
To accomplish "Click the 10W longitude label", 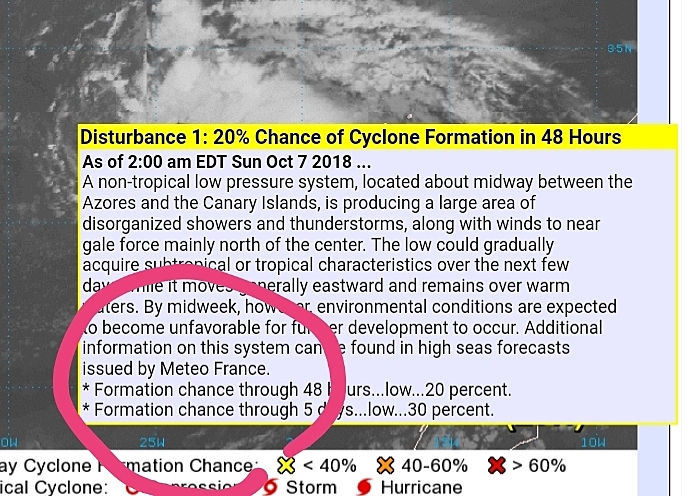I will pos(593,442).
